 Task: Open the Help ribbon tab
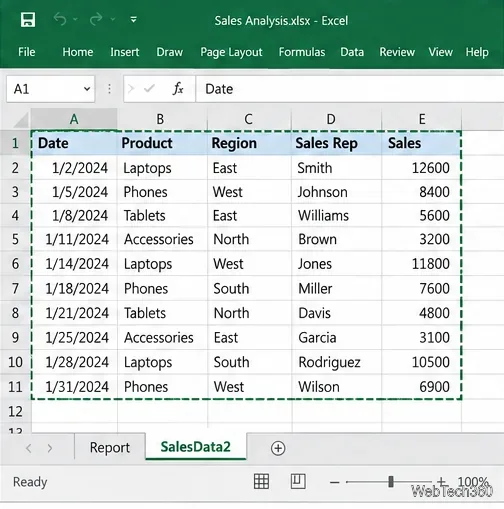477,52
